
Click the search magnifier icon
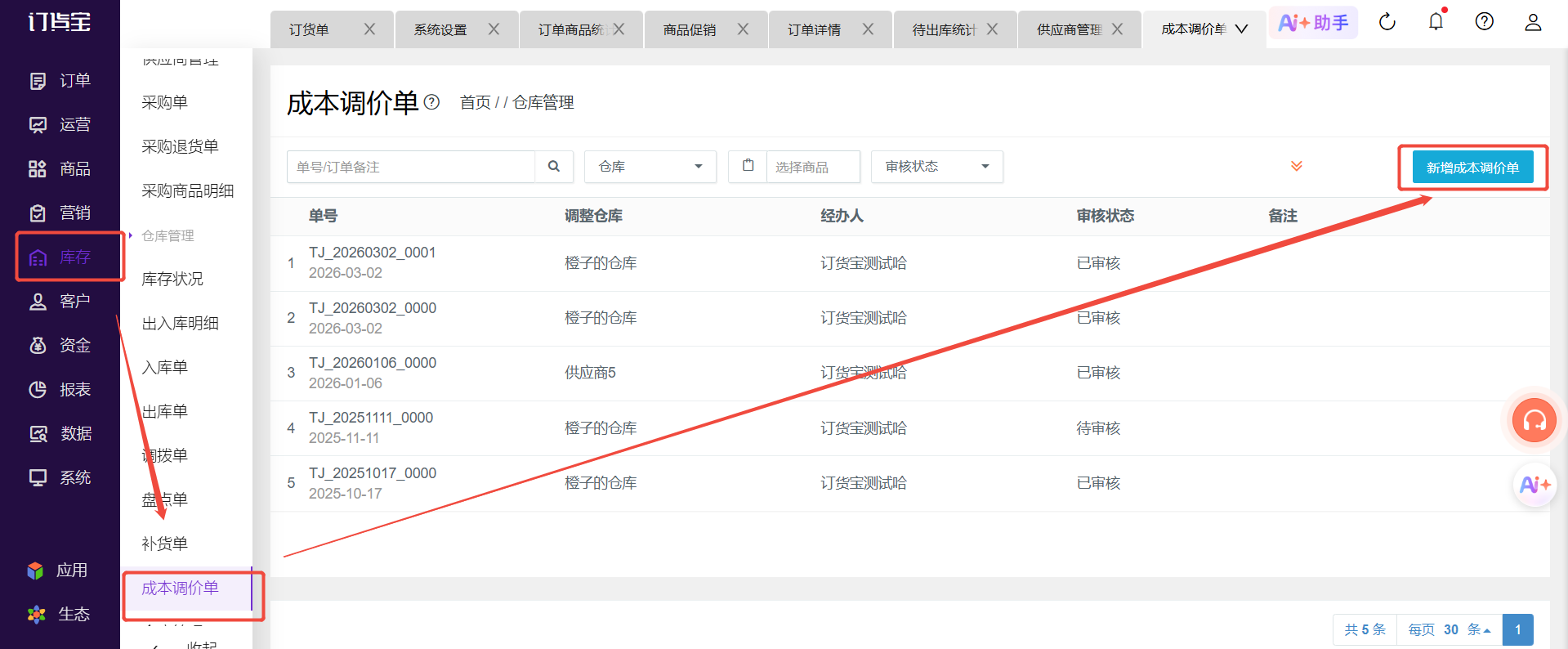point(554,167)
